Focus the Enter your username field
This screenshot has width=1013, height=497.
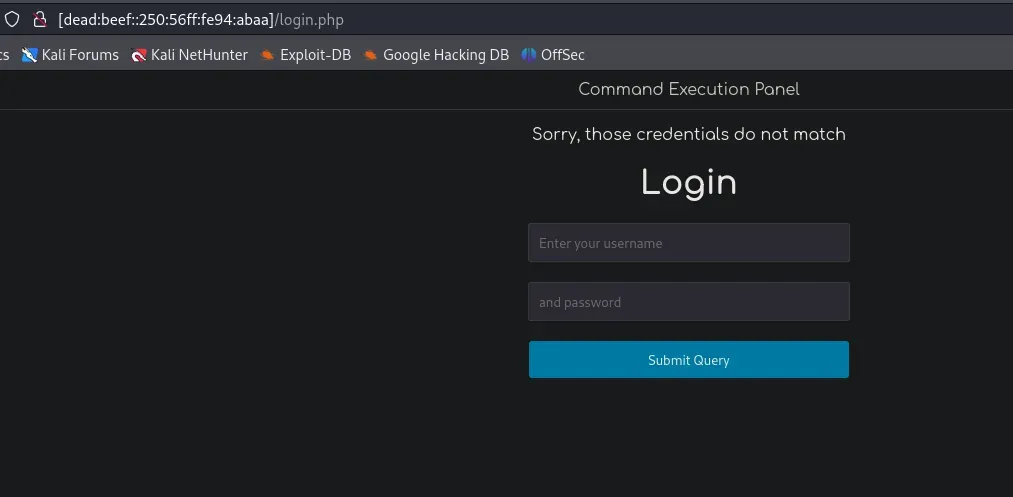tap(689, 242)
